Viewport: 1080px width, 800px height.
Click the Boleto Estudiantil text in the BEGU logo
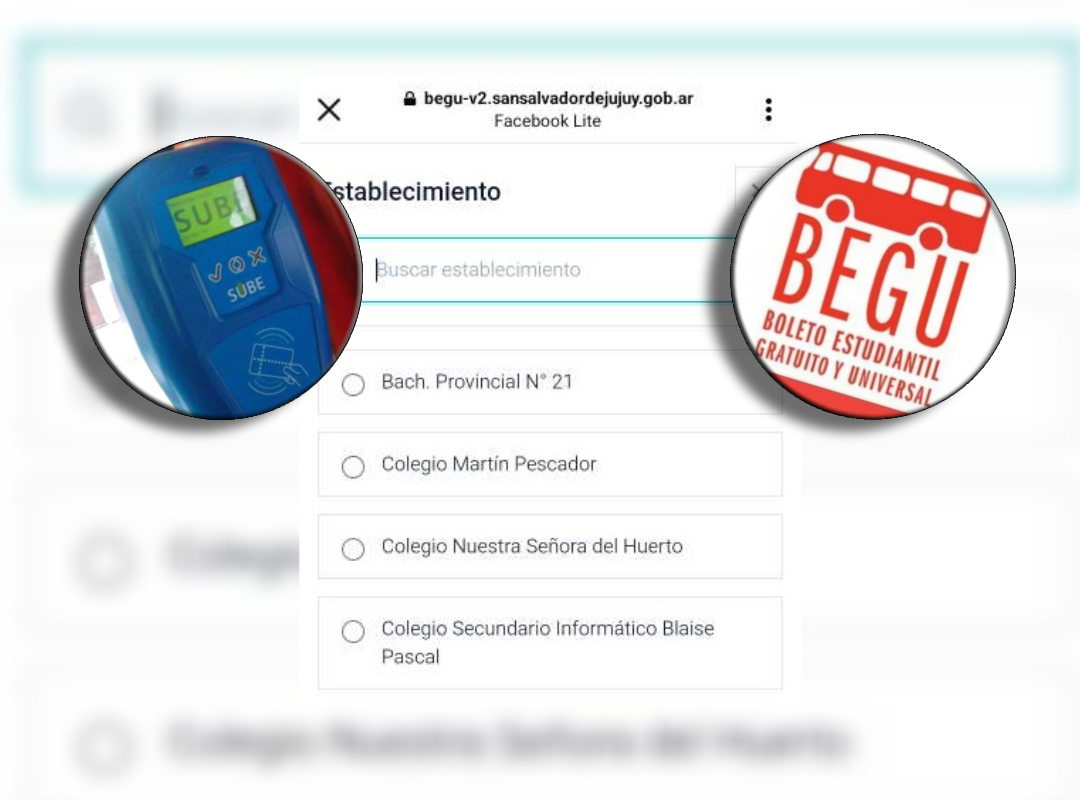pyautogui.click(x=852, y=345)
